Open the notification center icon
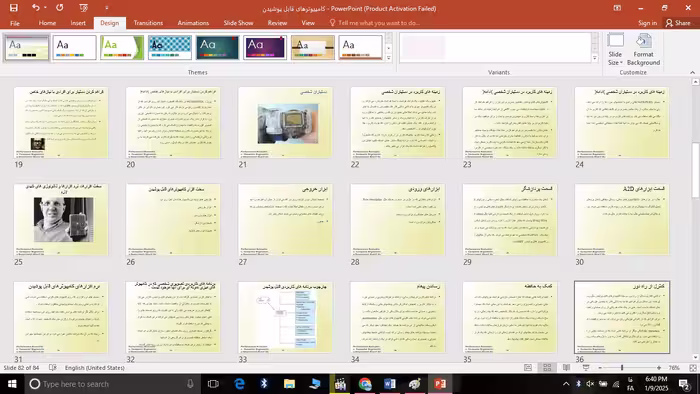 684,384
